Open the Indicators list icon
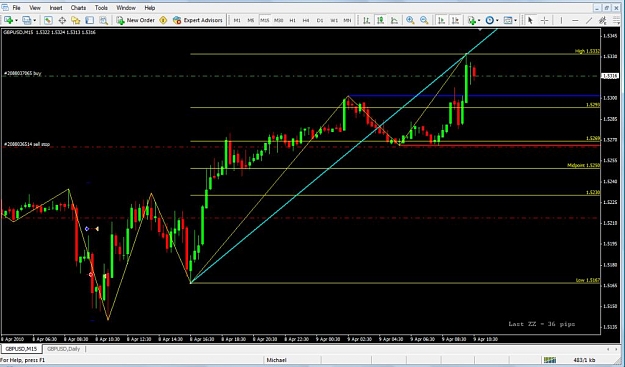This screenshot has height=367, width=625. coord(472,20)
